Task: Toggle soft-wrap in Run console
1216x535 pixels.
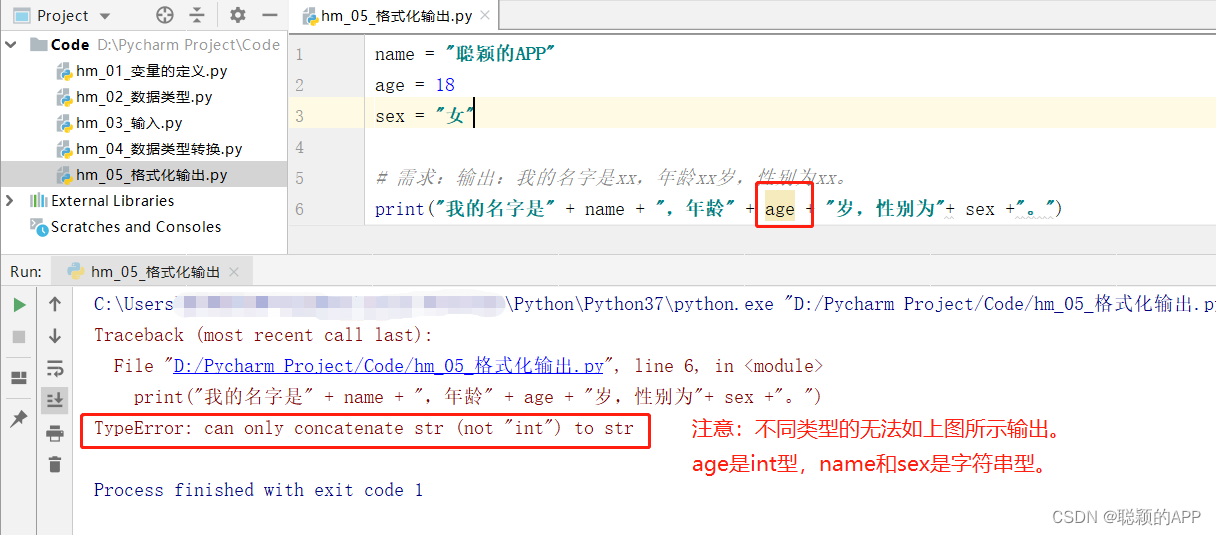Action: click(54, 368)
